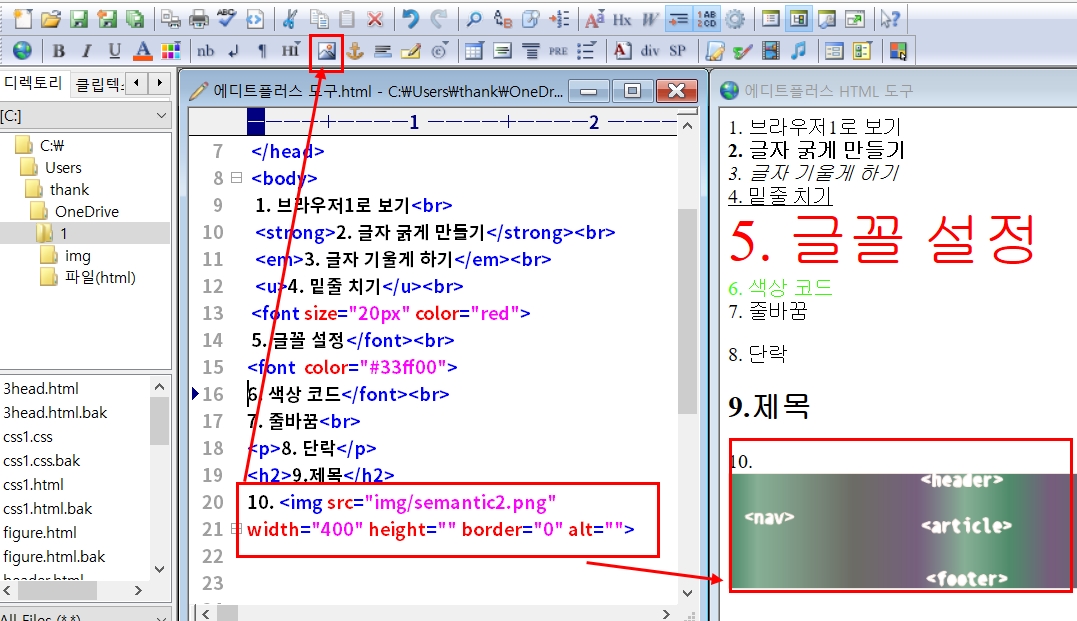The image size is (1077, 621).
Task: Insert span tag with SP icon
Action: pos(678,50)
